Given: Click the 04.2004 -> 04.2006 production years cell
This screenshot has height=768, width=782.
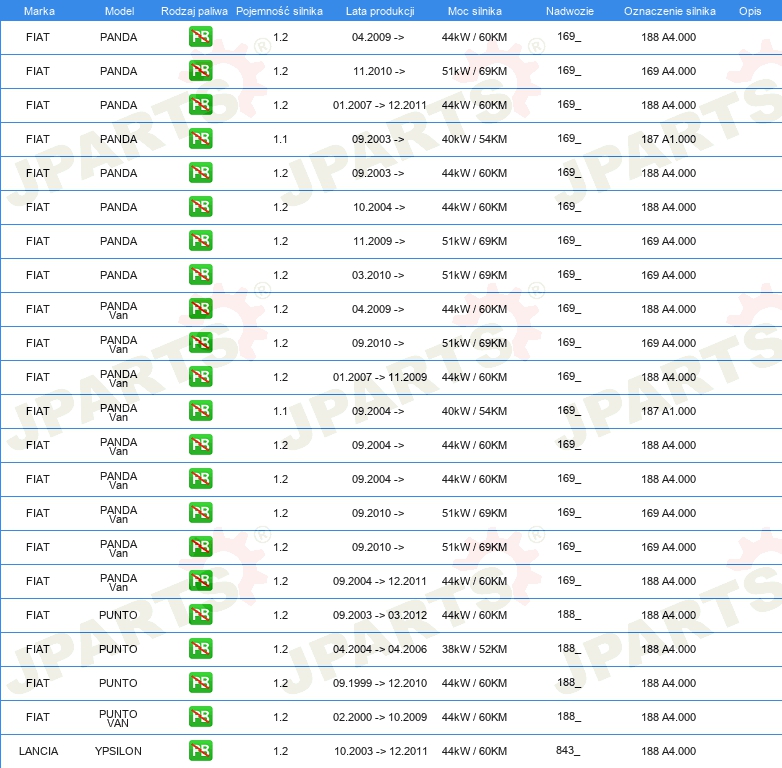Looking at the screenshot, I should (x=380, y=649).
